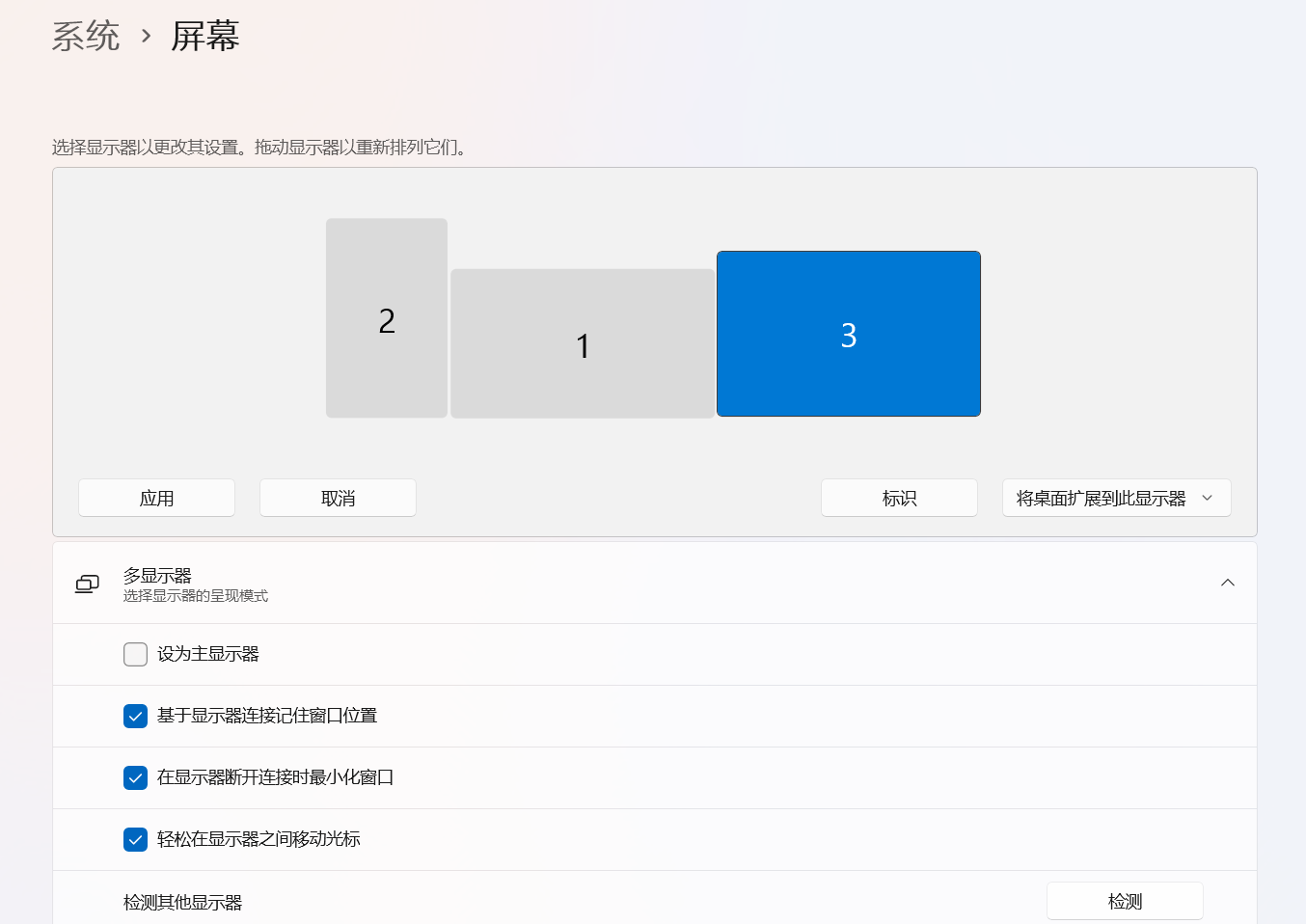1306x924 pixels.
Task: Select vertical monitor 2 in the arrangement
Action: pyautogui.click(x=386, y=318)
